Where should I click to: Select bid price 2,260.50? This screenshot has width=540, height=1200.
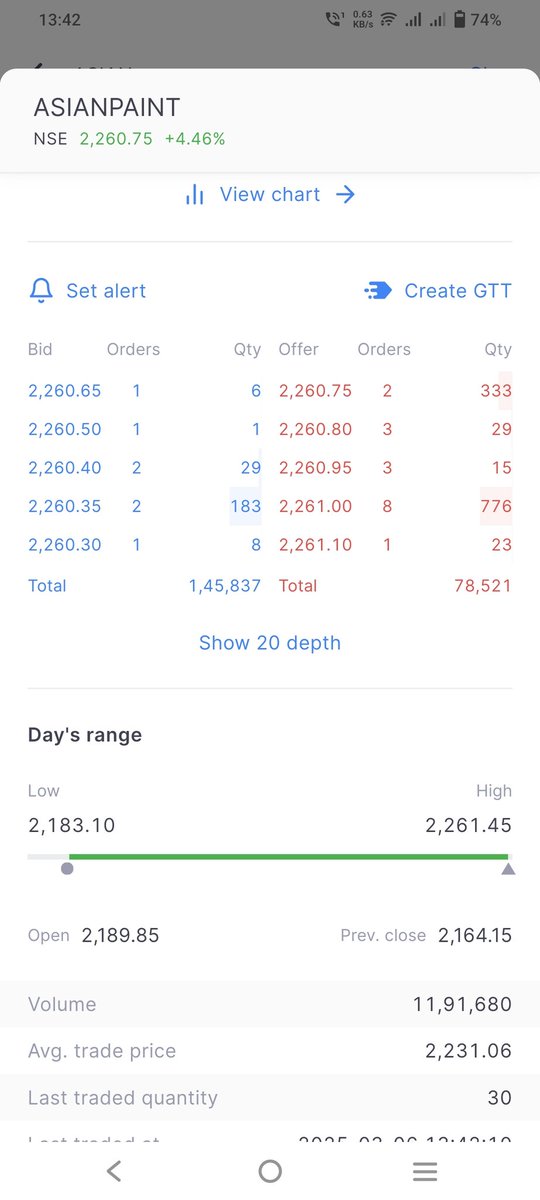coord(65,429)
